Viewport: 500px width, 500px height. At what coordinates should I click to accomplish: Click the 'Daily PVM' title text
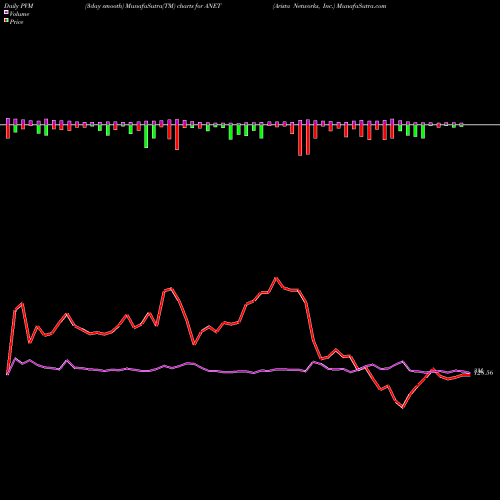19,6
